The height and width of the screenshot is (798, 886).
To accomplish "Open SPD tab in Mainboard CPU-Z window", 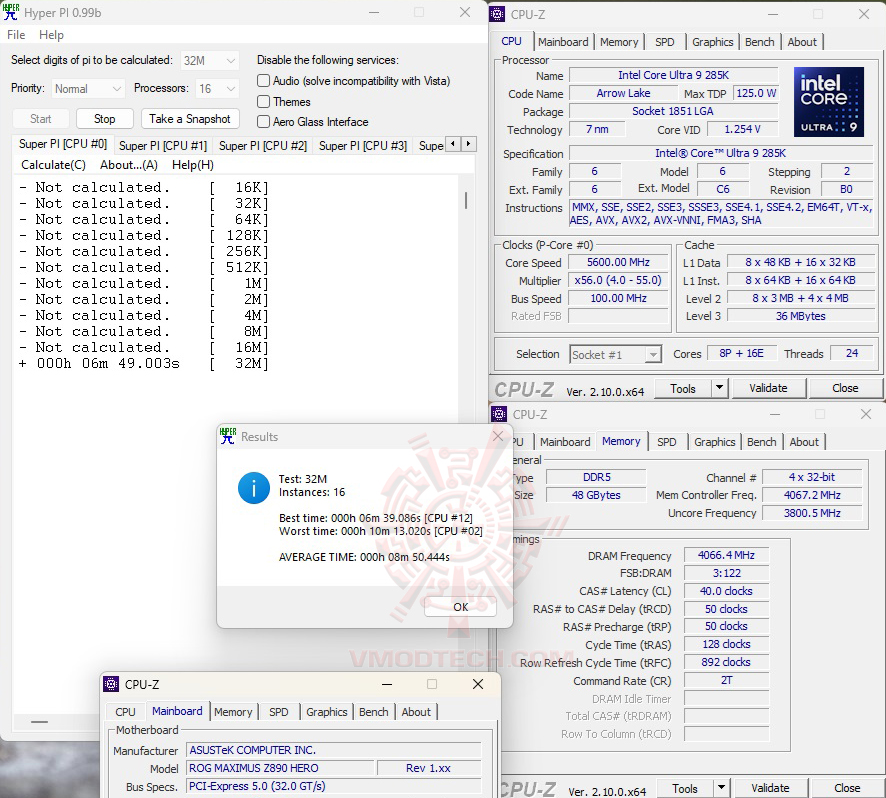I will [x=279, y=712].
